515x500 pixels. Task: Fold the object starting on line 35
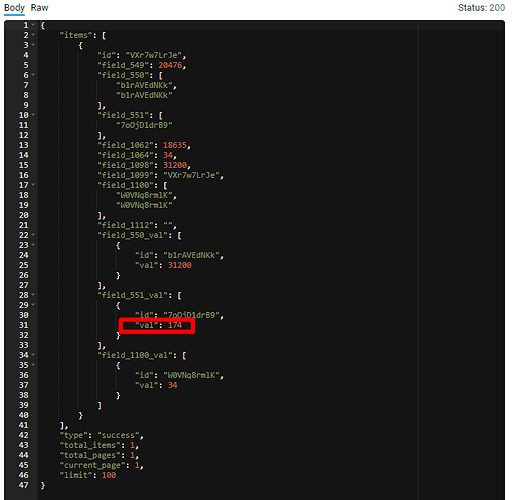coord(33,365)
